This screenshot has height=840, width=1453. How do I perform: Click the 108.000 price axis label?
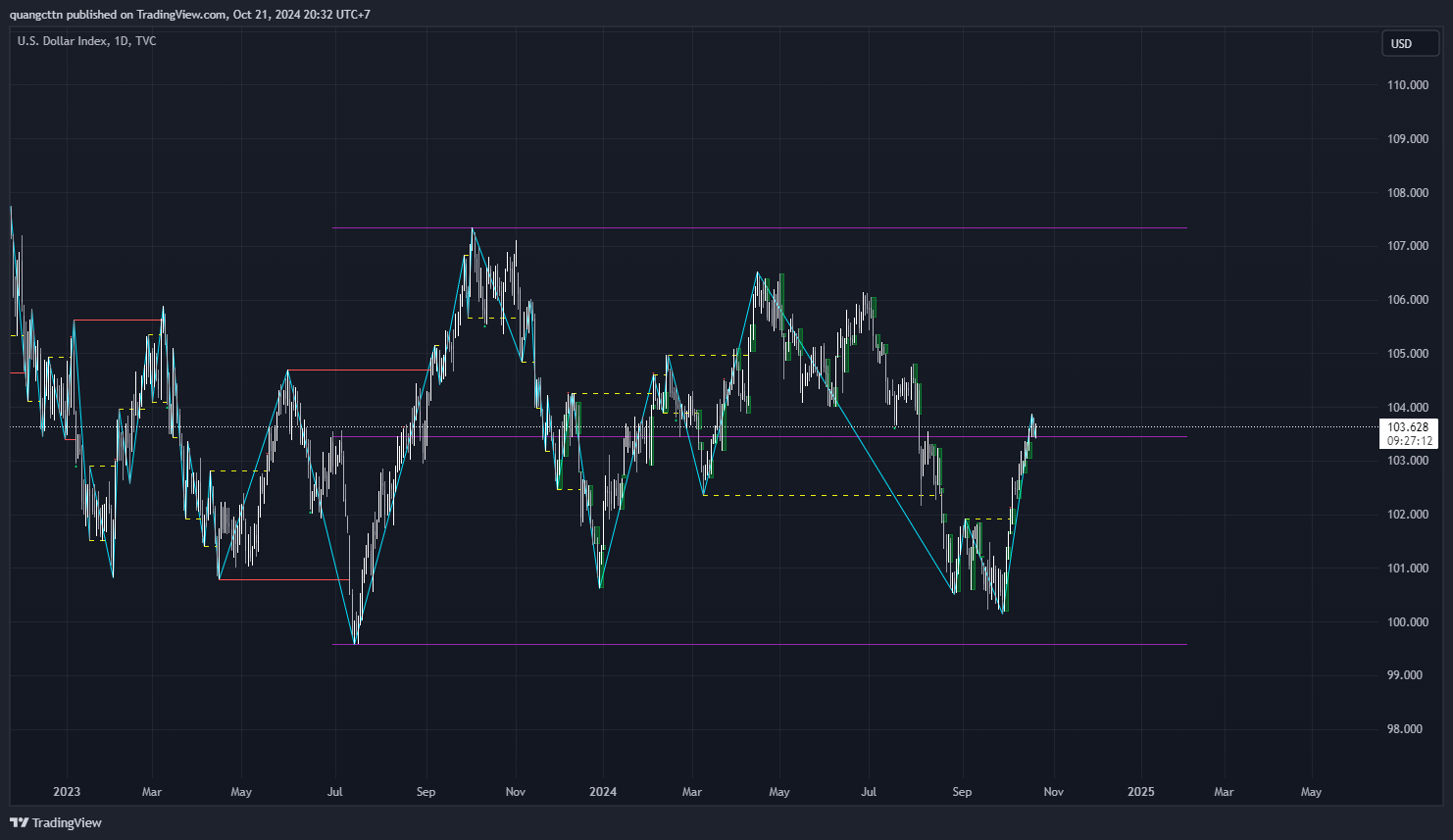click(x=1408, y=193)
